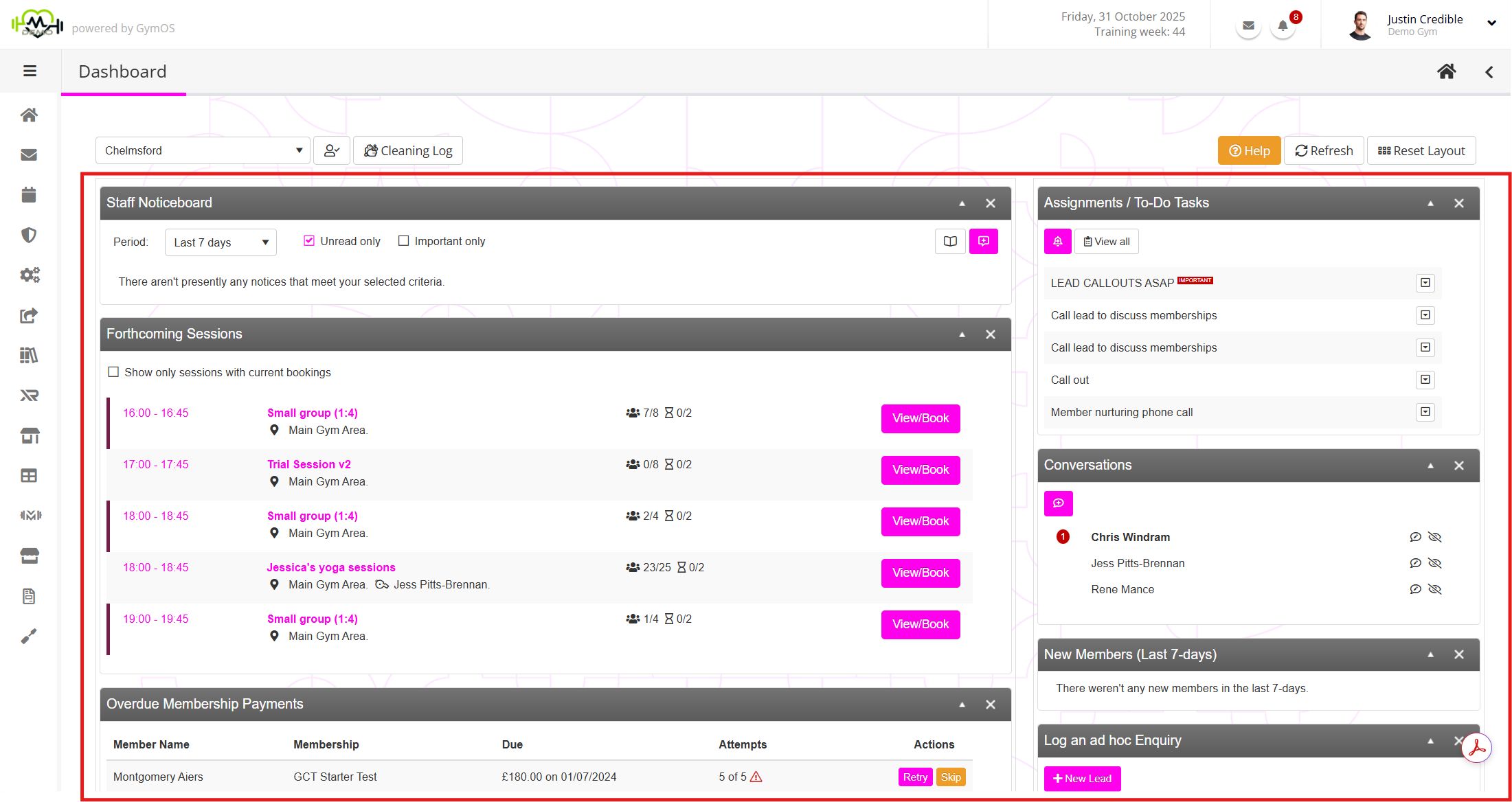Enable the Important only checkbox
Image resolution: width=1512 pixels, height=802 pixels.
click(404, 241)
